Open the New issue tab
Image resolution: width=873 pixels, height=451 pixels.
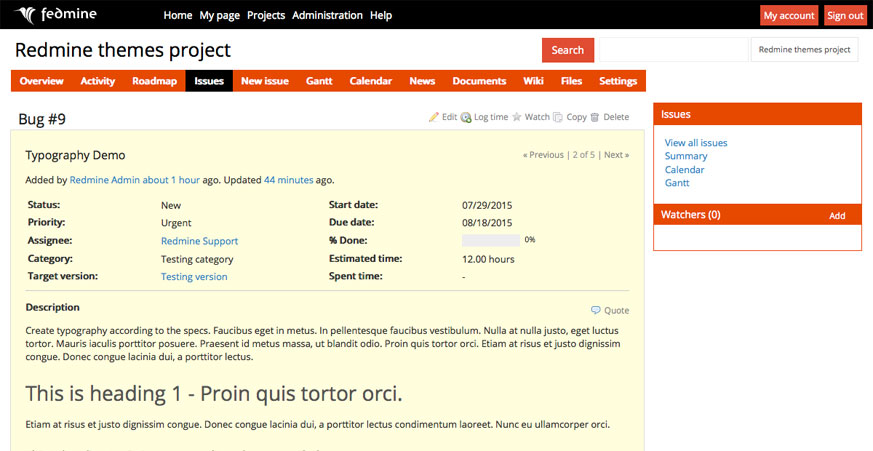click(x=265, y=81)
